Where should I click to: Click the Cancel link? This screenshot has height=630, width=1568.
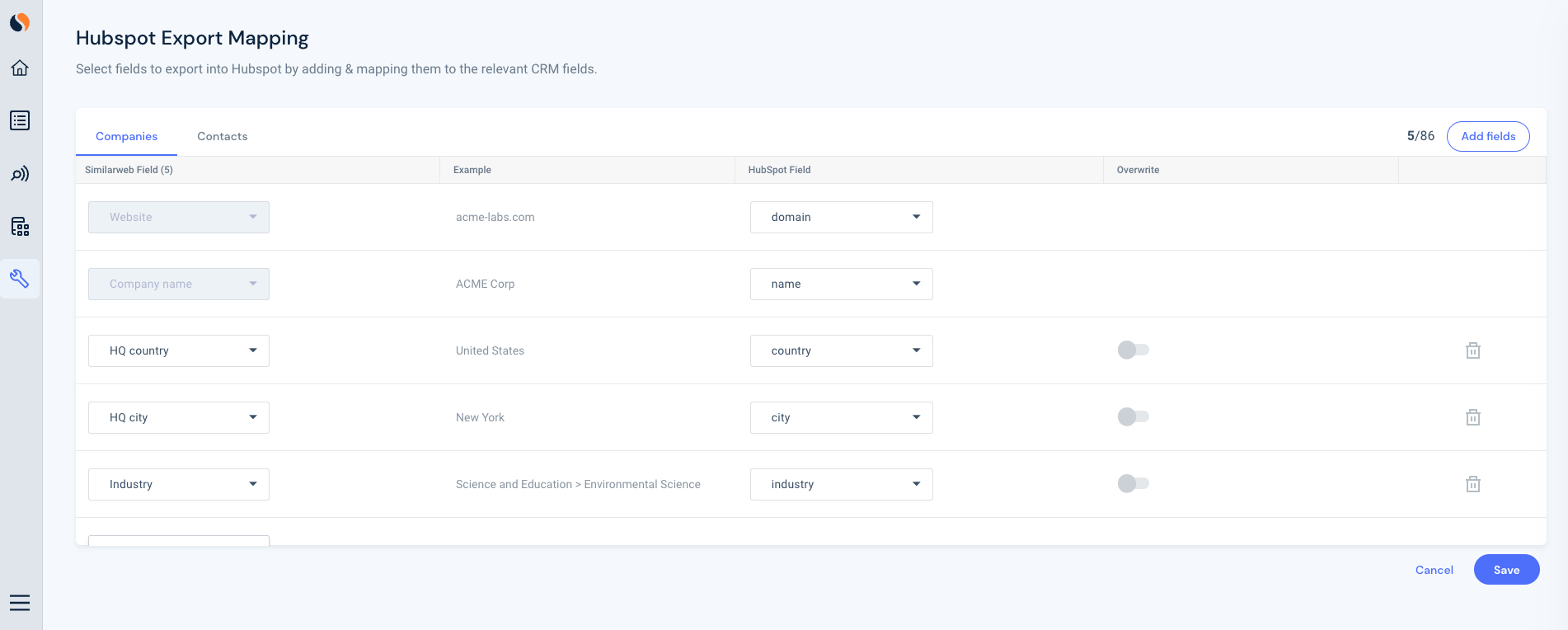[x=1434, y=570]
